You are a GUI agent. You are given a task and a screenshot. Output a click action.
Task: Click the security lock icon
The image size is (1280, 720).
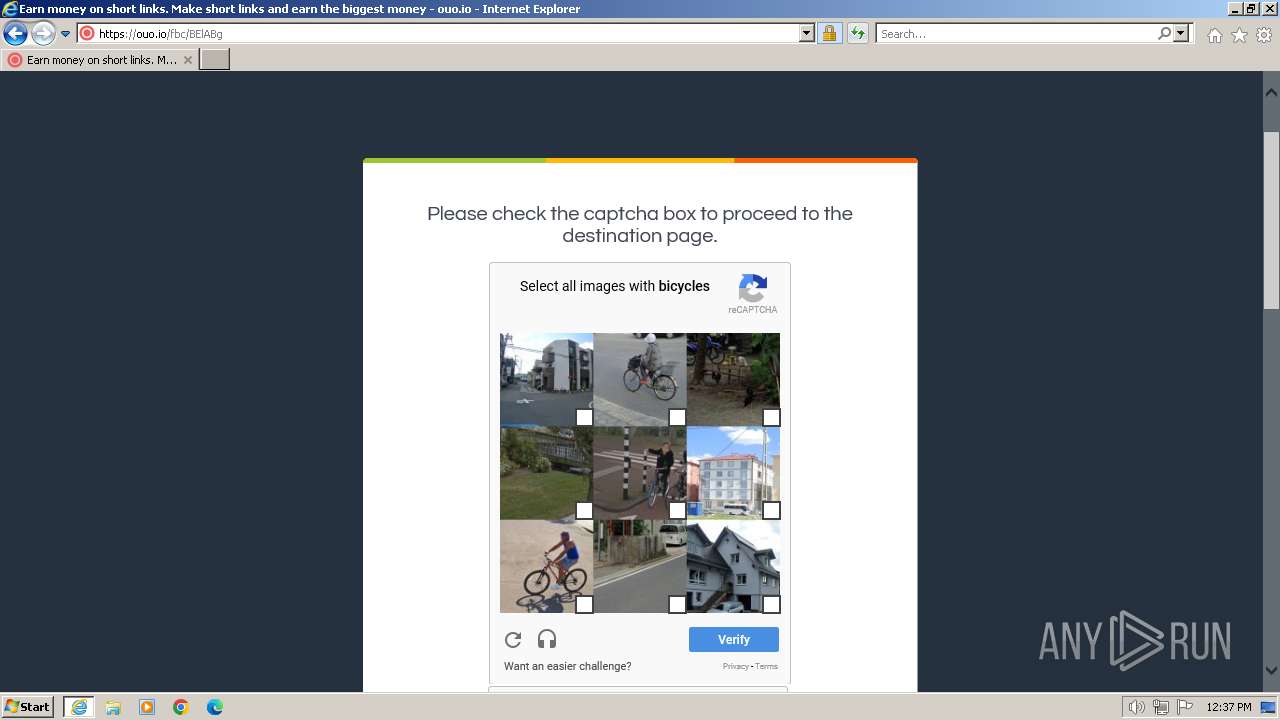click(x=829, y=34)
